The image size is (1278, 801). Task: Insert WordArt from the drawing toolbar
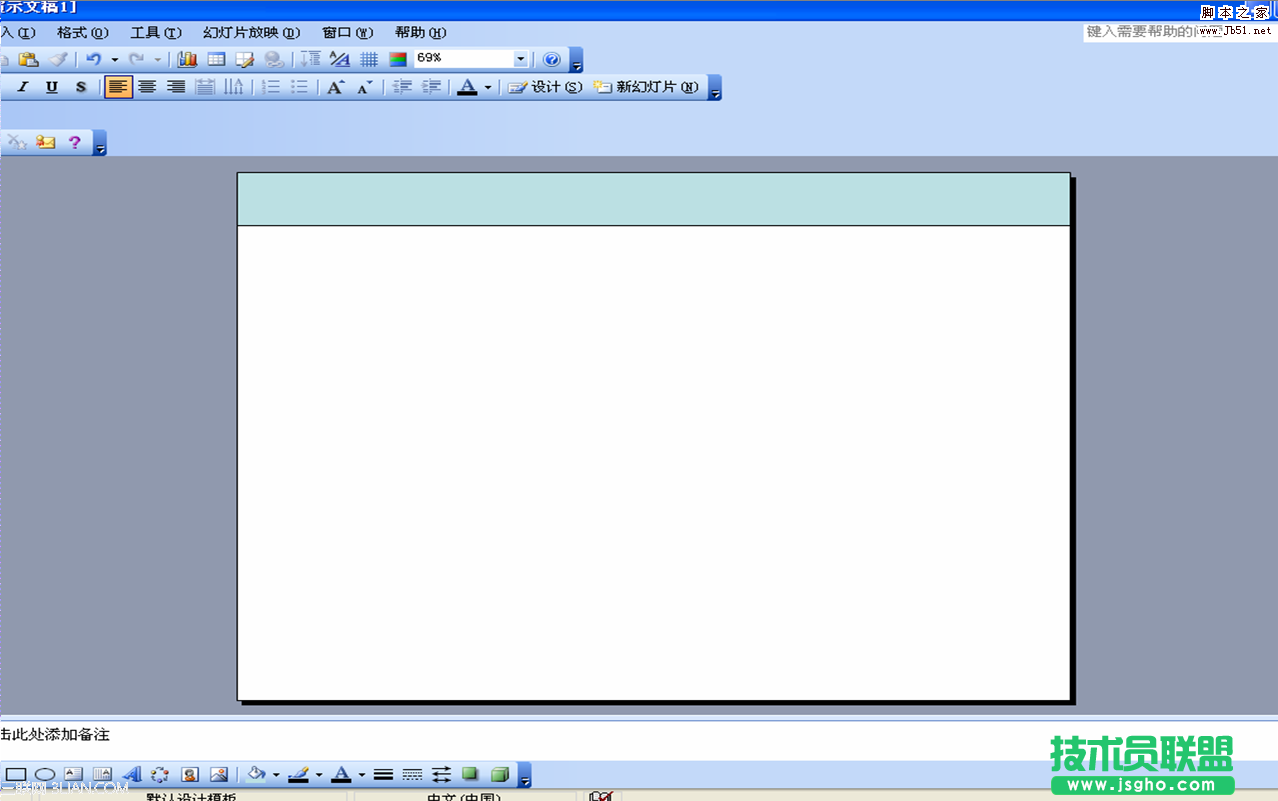[x=131, y=775]
